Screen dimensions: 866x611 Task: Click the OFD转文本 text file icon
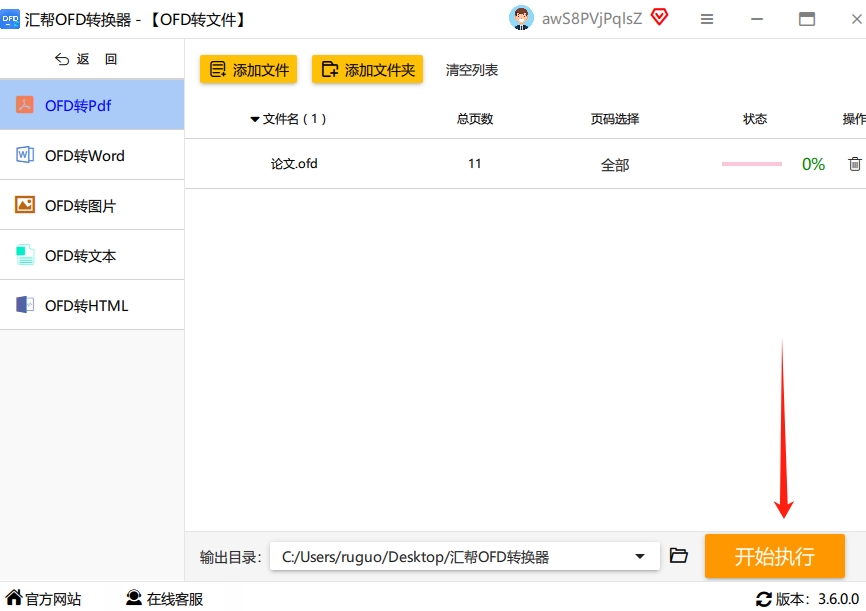pos(25,255)
